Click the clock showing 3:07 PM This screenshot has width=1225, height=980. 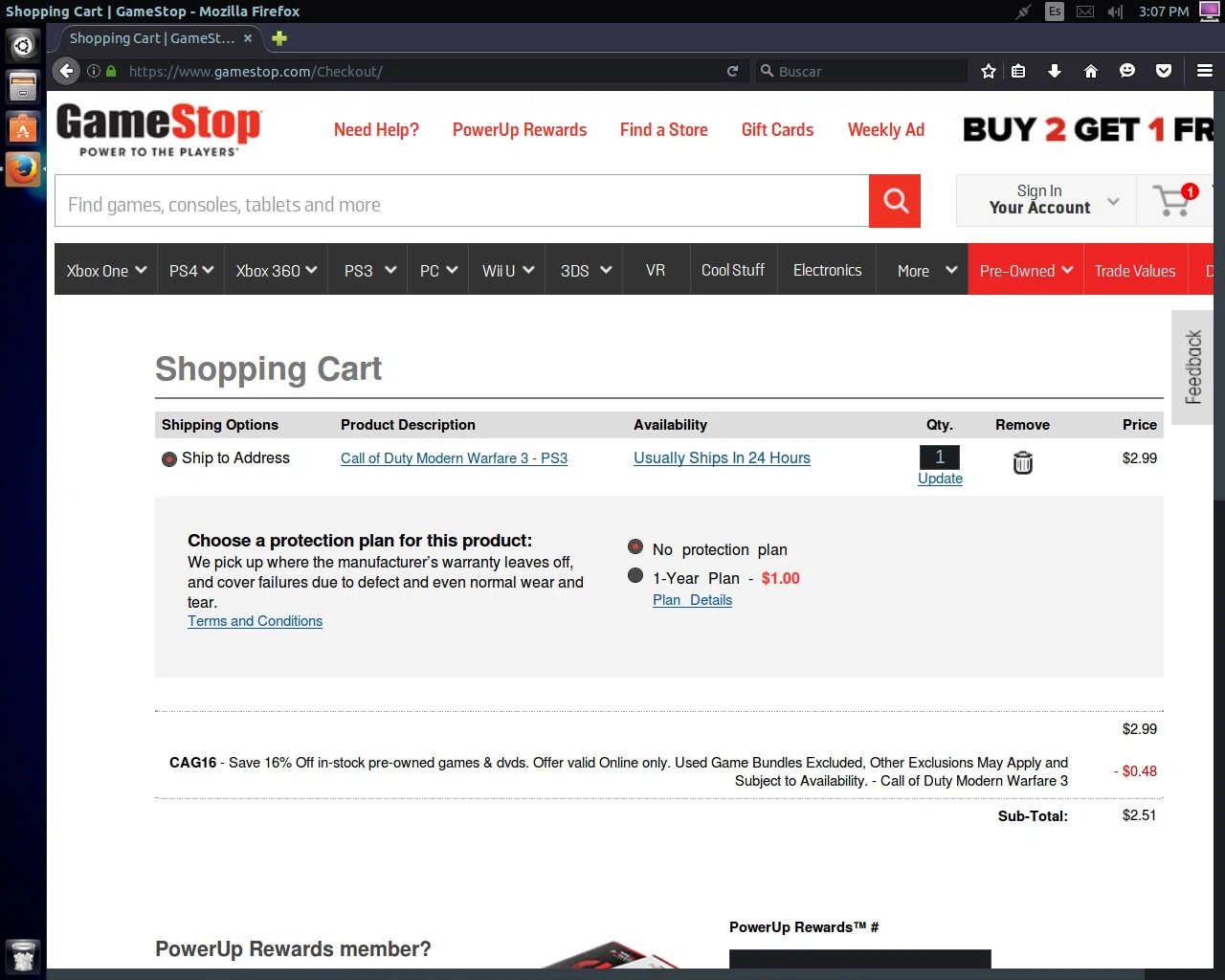click(x=1164, y=11)
